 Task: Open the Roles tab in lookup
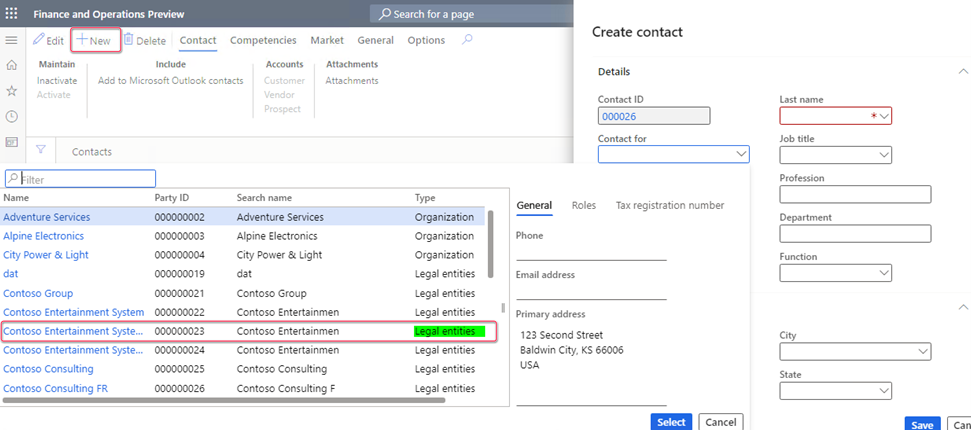(x=584, y=205)
